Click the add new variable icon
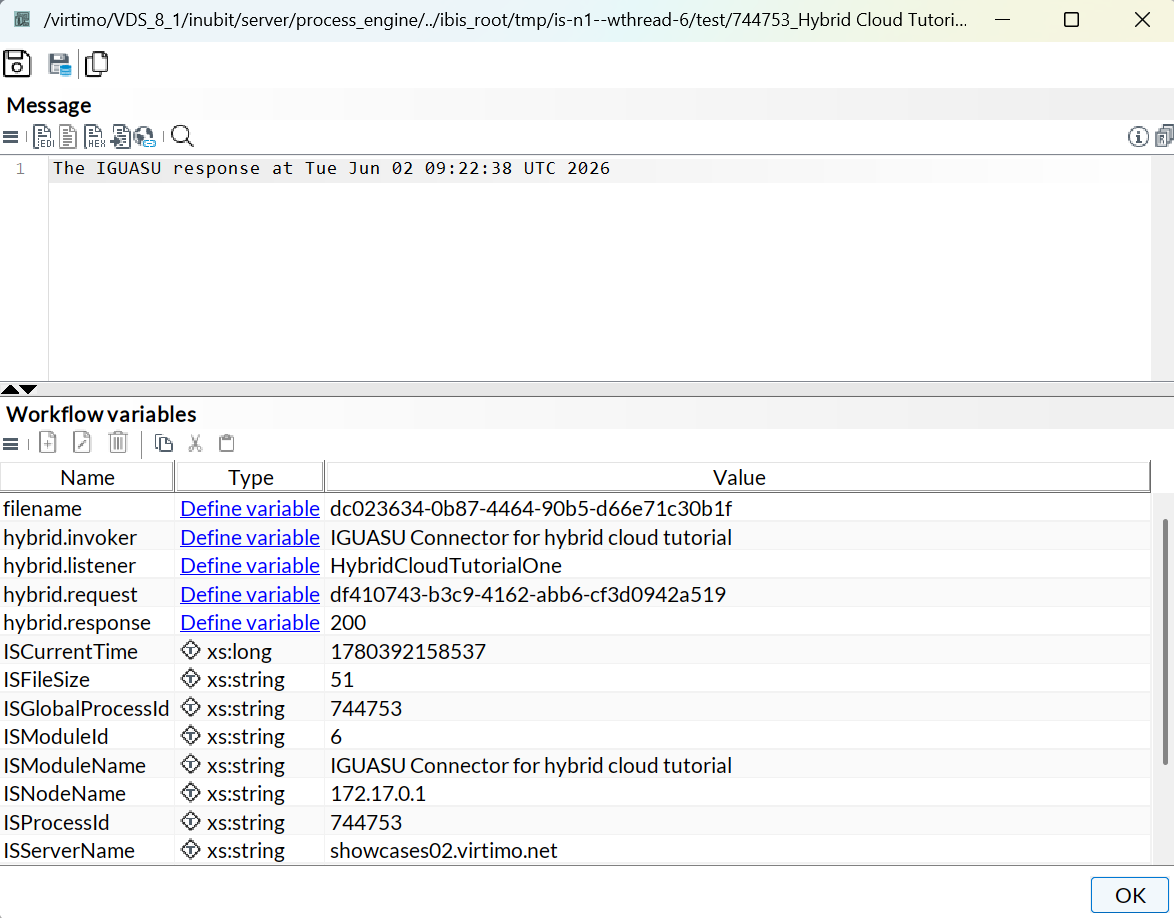The width and height of the screenshot is (1174, 918). (48, 443)
